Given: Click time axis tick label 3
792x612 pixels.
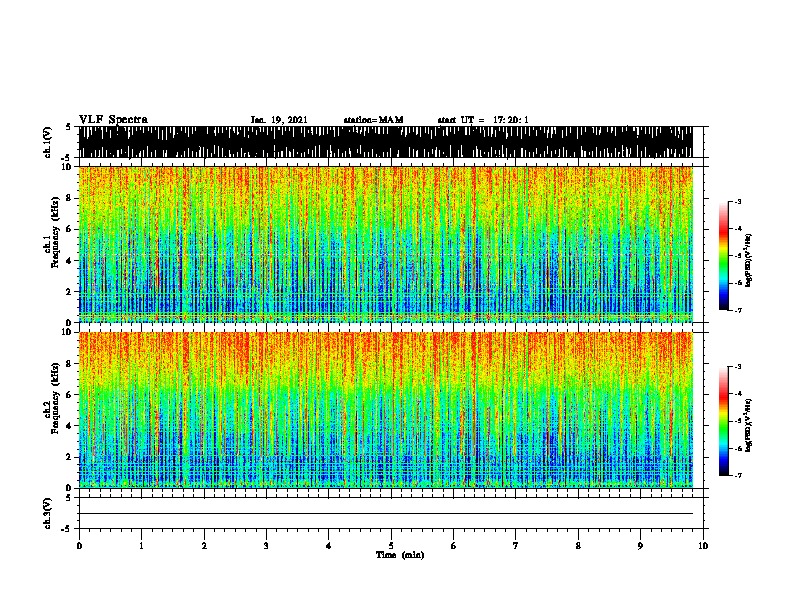Looking at the screenshot, I should point(266,546).
